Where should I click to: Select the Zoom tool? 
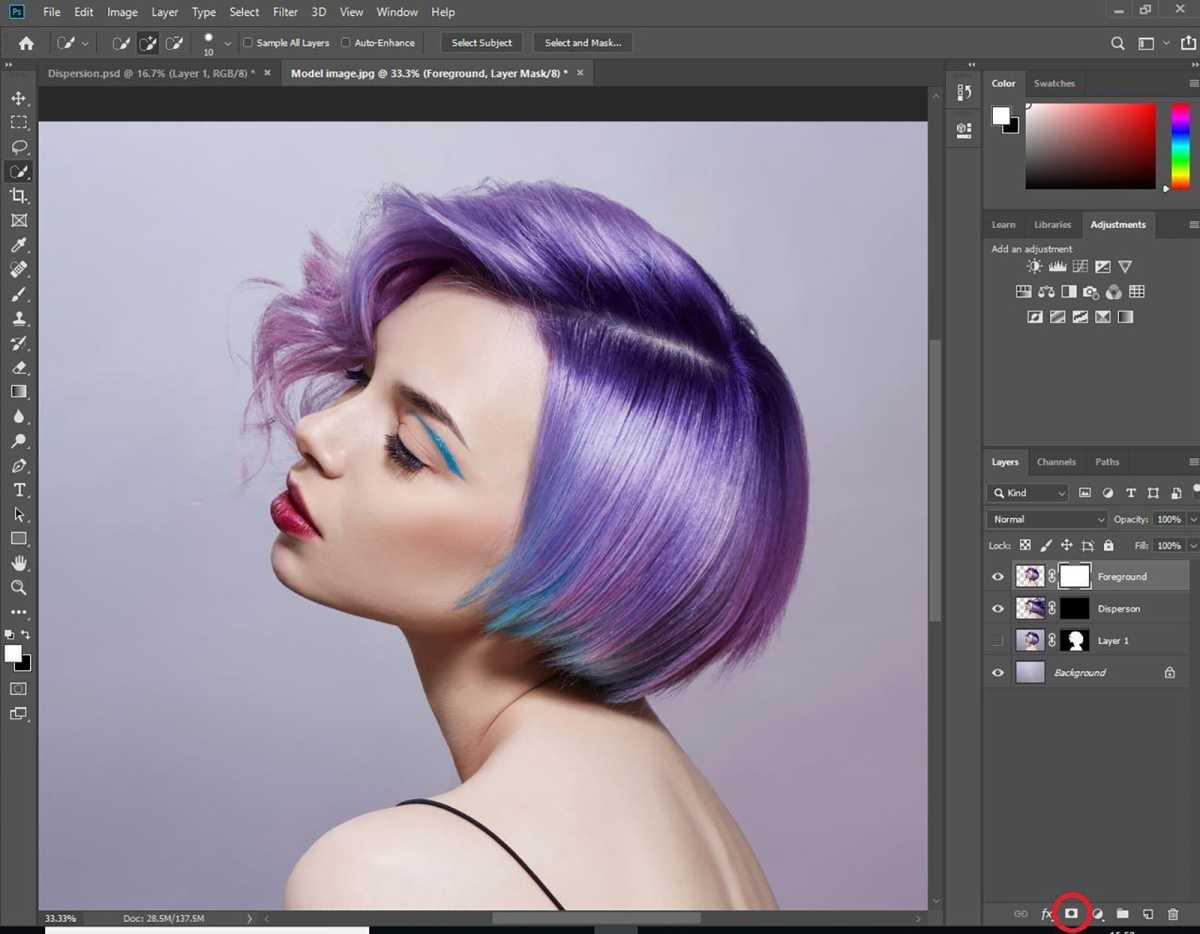(x=18, y=587)
